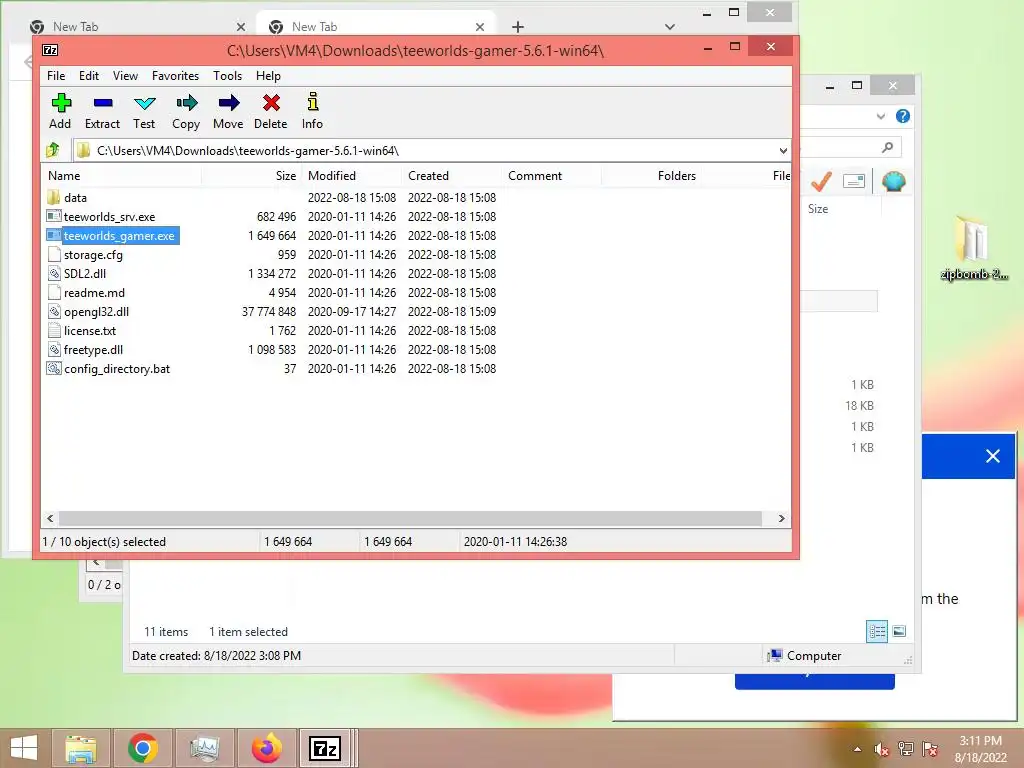Sort by the Name column header
1024x768 pixels.
pos(122,176)
